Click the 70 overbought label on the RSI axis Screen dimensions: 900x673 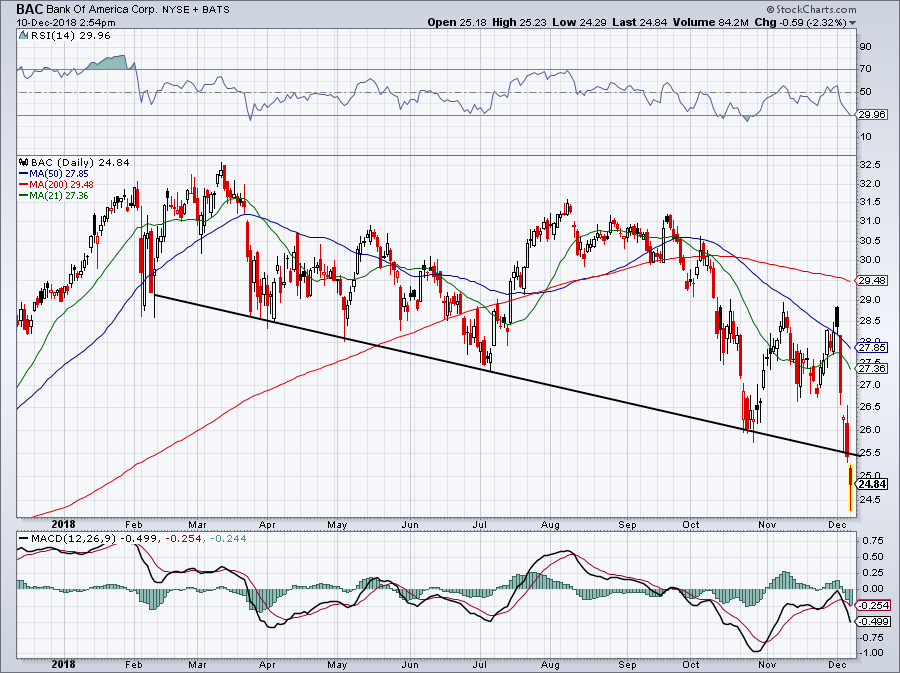(866, 69)
